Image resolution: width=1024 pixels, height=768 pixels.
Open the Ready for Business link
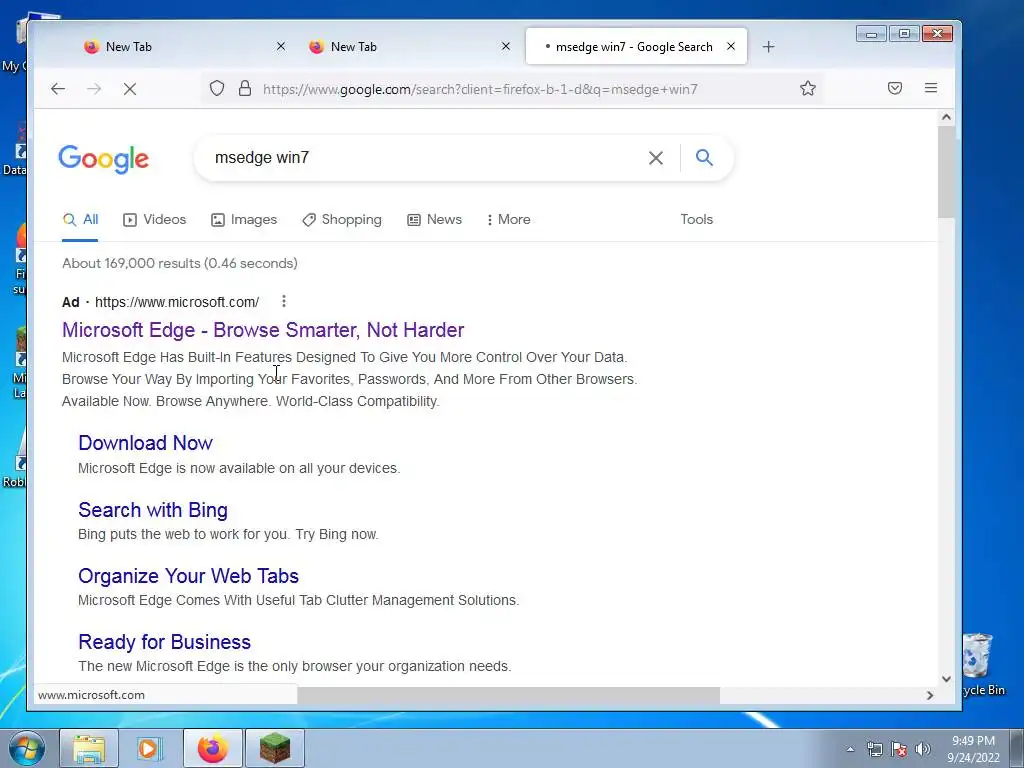(x=165, y=641)
